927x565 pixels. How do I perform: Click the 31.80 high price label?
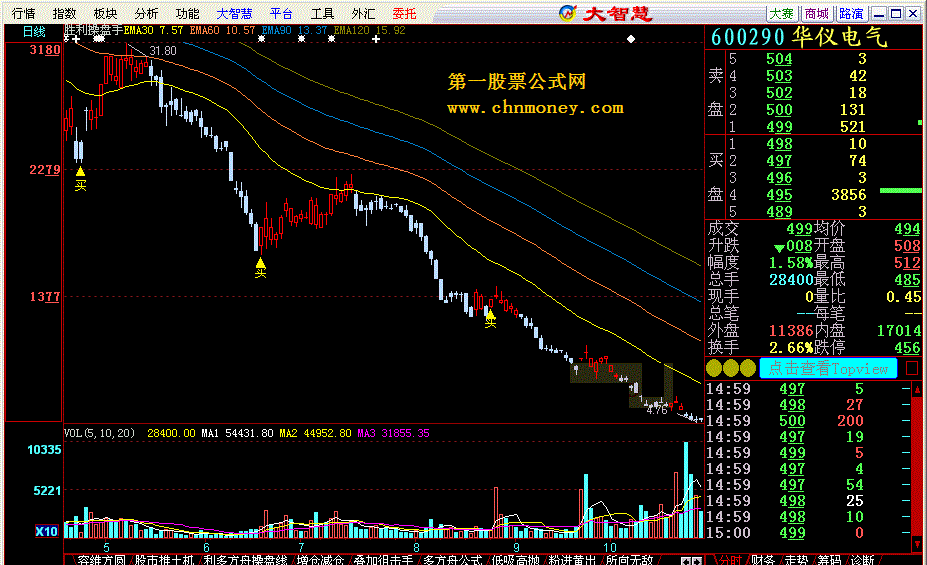pyautogui.click(x=163, y=51)
